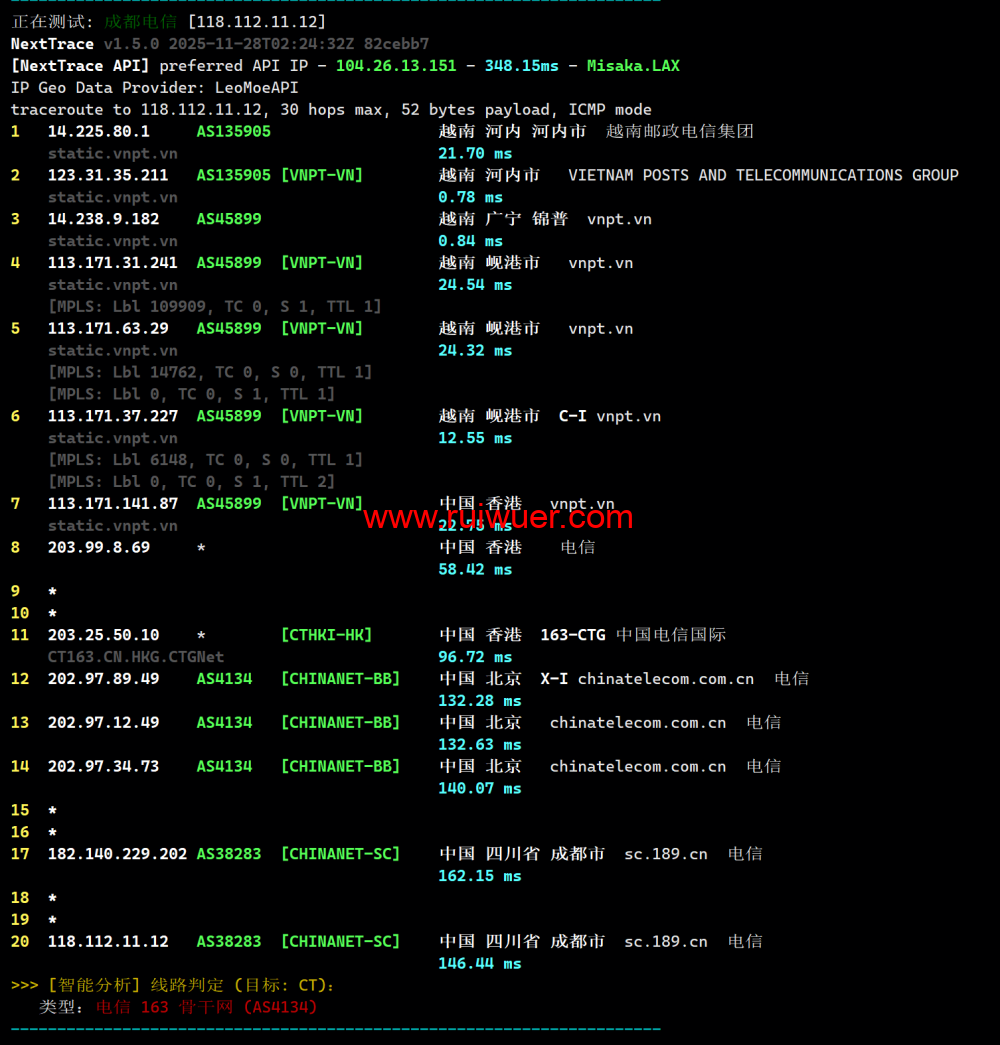Click the 12.55 ms latency on hop 6
Viewport: 1000px width, 1045px height.
pyautogui.click(x=475, y=438)
